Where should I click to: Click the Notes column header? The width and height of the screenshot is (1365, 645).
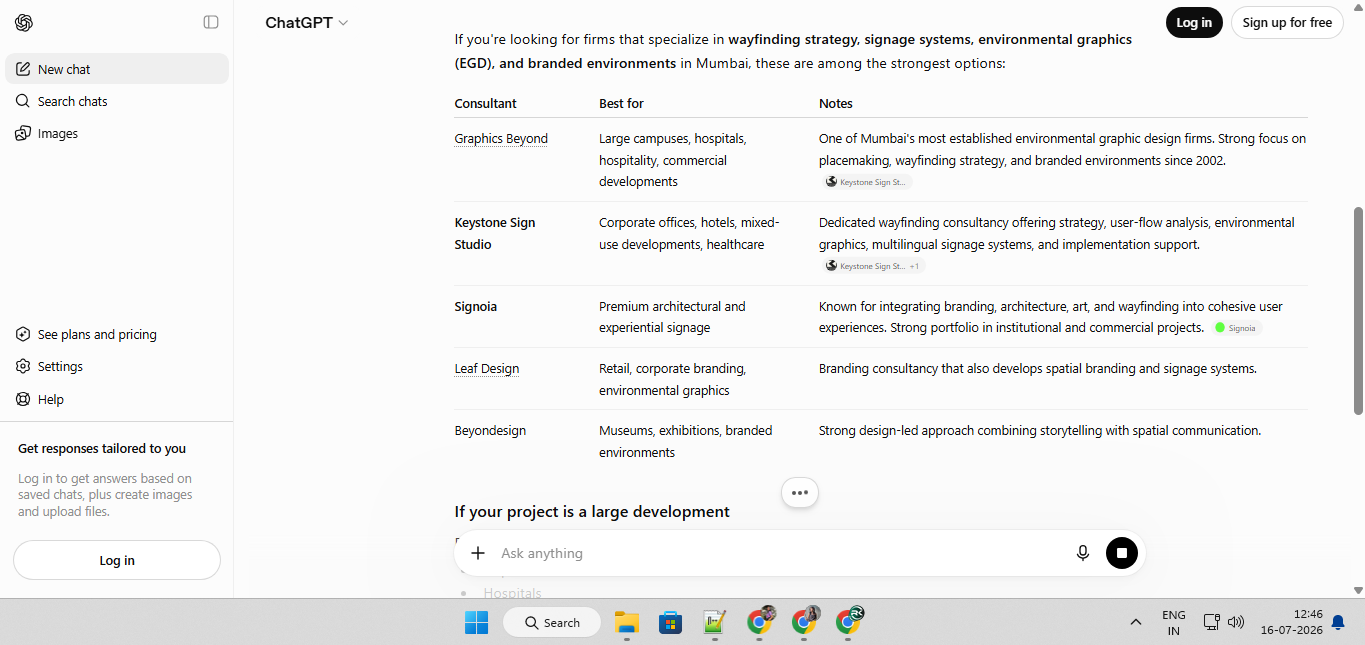tap(836, 104)
